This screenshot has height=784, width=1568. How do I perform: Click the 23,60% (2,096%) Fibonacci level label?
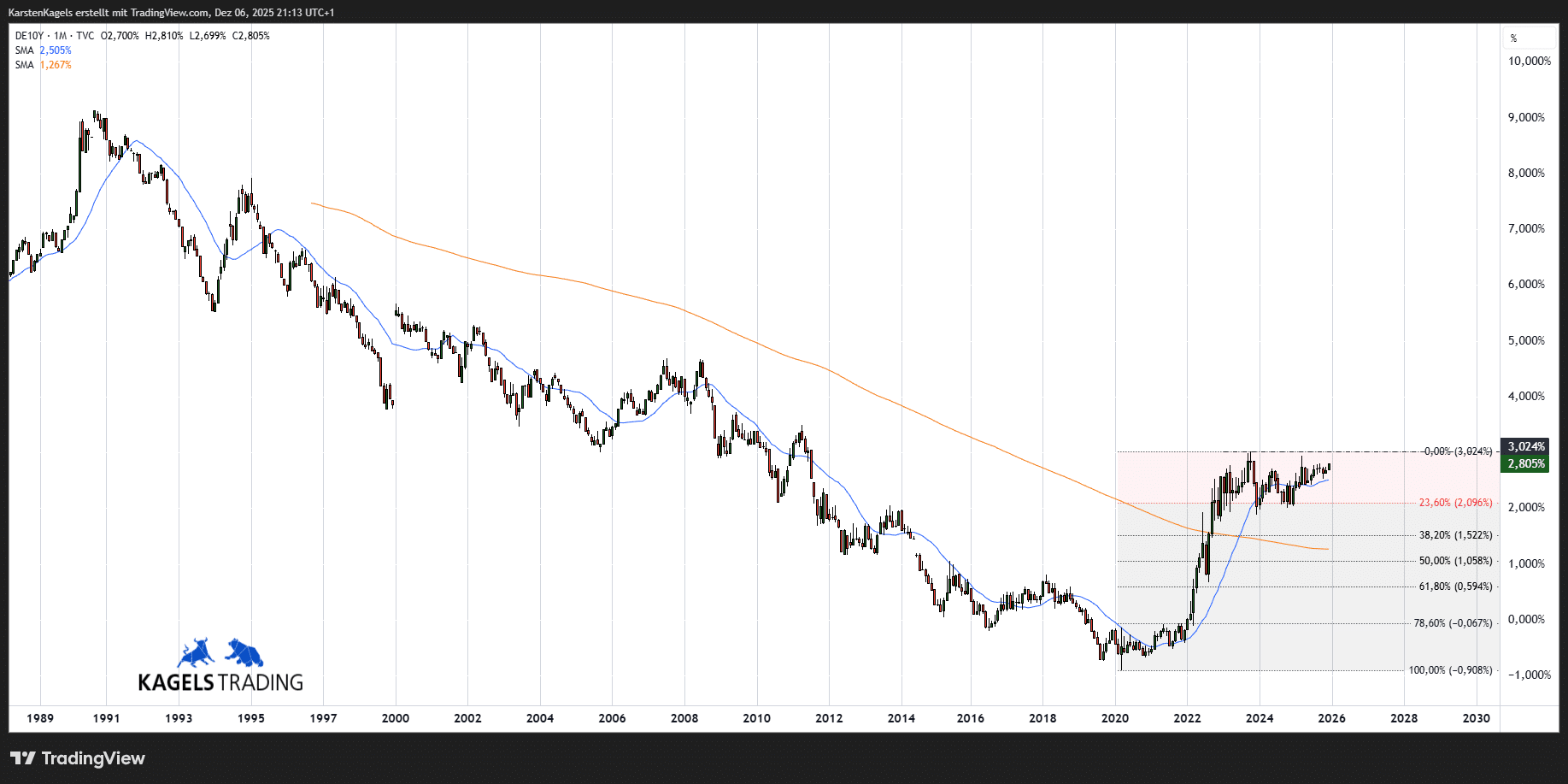1455,503
